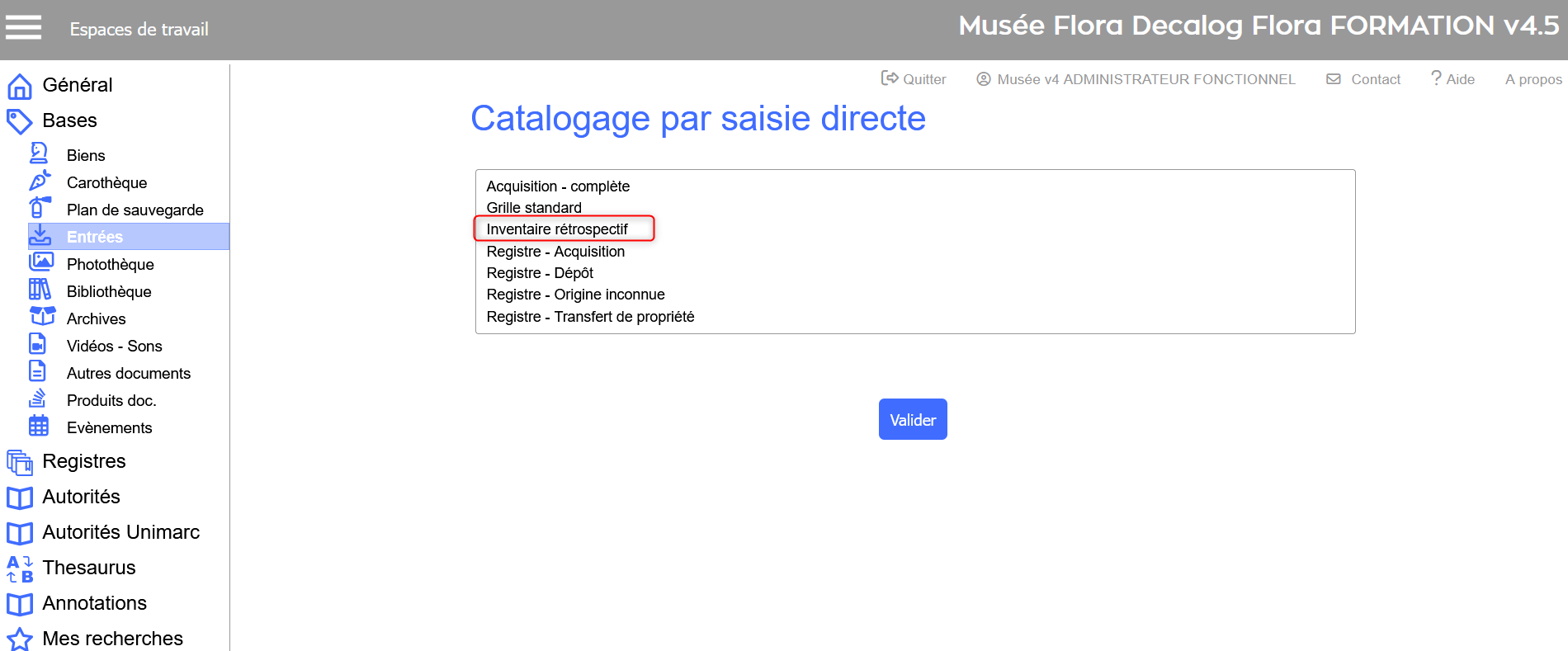The height and width of the screenshot is (651, 1568).
Task: Open Vidéos - Sons base
Action: (x=114, y=346)
